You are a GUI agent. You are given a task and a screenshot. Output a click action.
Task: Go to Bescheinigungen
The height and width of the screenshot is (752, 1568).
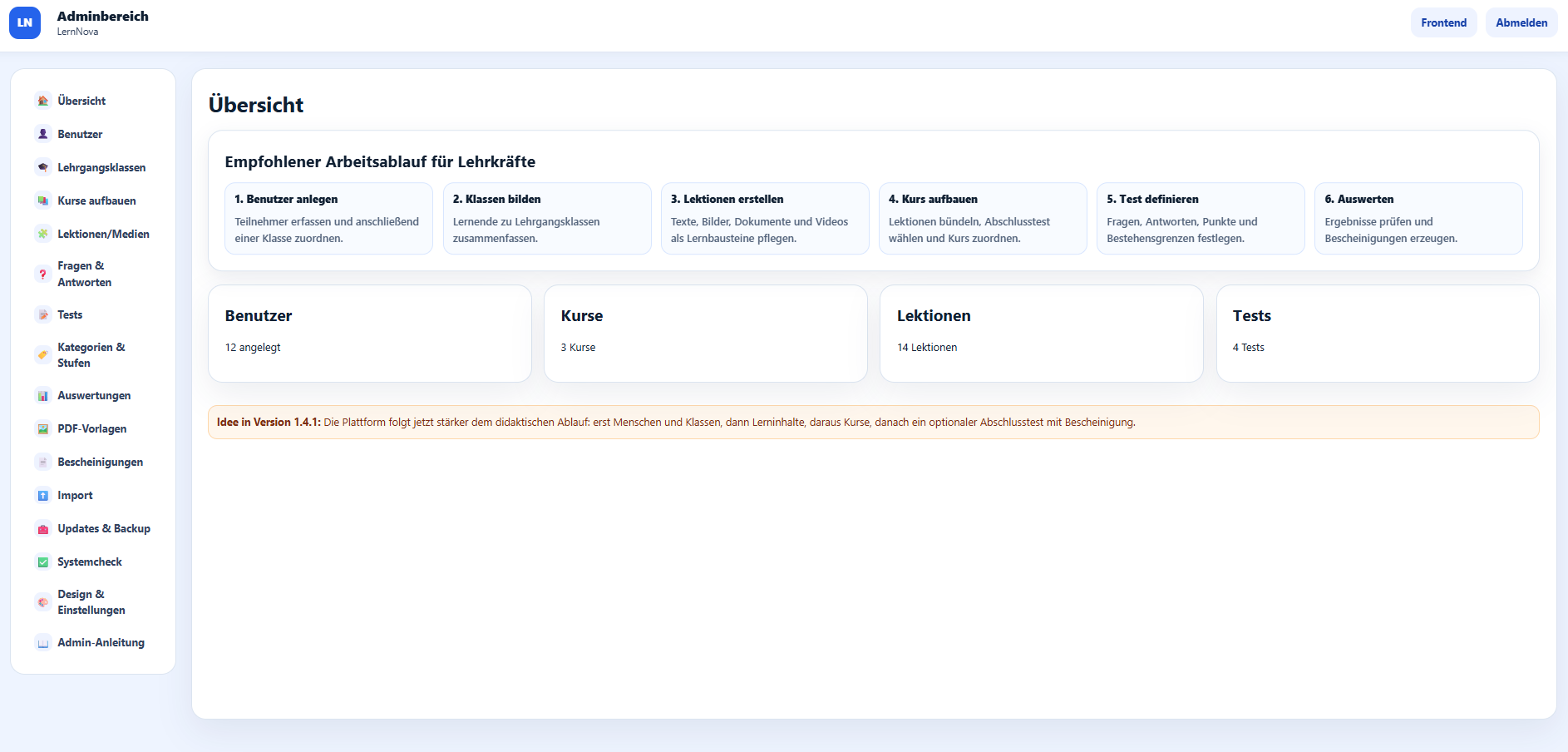tap(93, 462)
